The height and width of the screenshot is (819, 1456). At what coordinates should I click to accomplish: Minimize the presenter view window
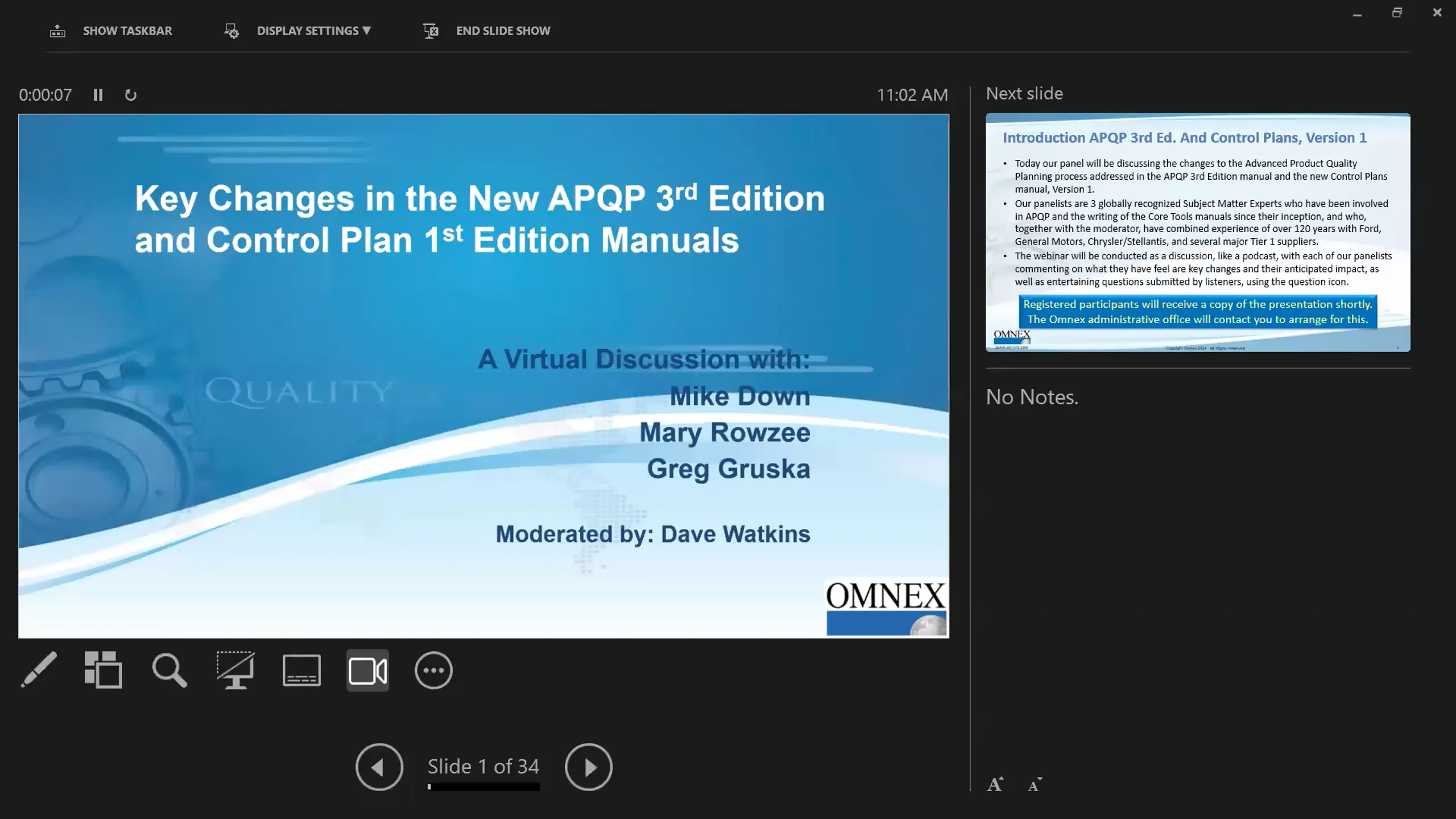[1357, 12]
